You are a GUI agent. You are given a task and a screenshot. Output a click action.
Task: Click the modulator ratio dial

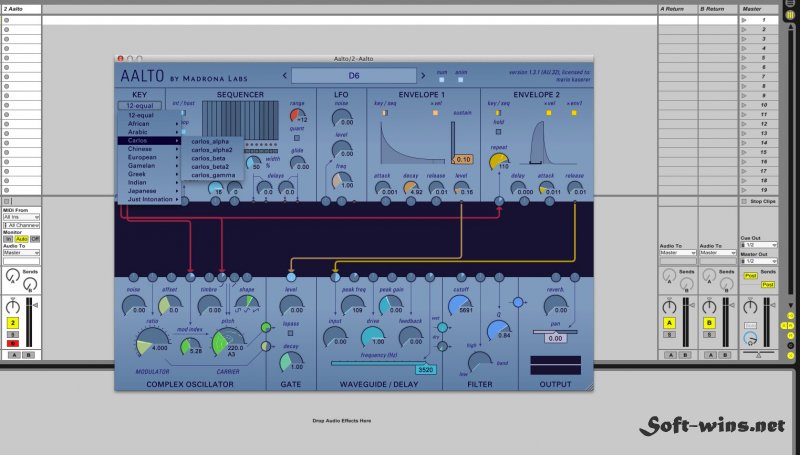point(152,341)
